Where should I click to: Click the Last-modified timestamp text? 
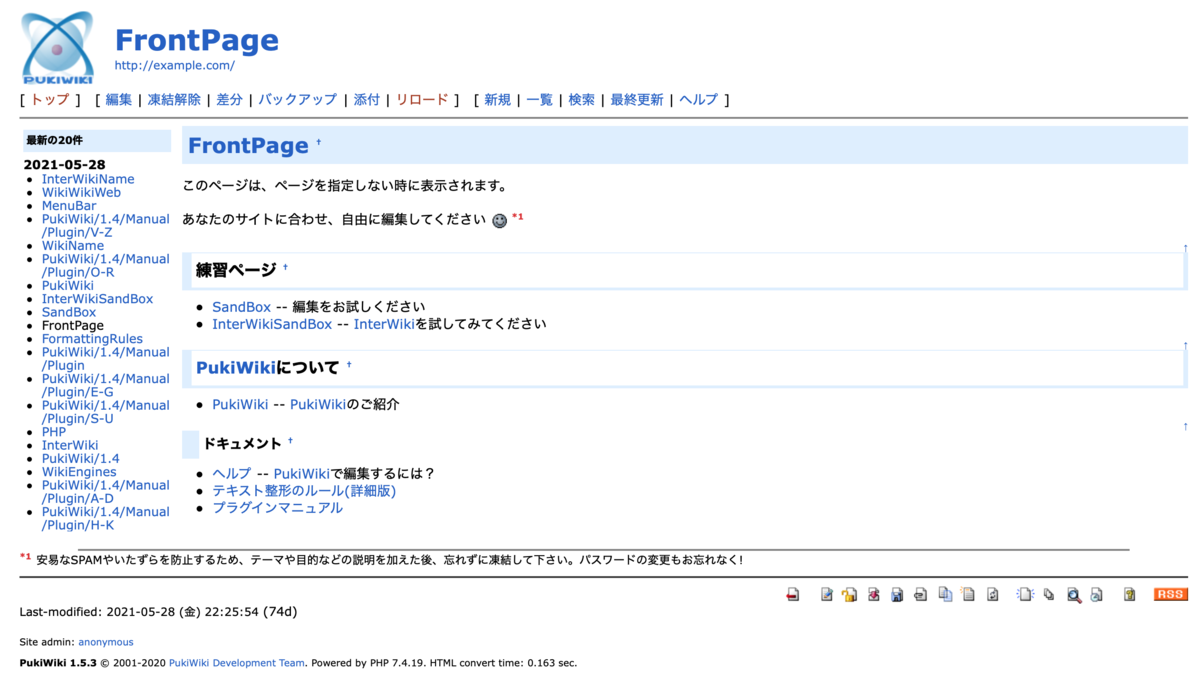[158, 612]
